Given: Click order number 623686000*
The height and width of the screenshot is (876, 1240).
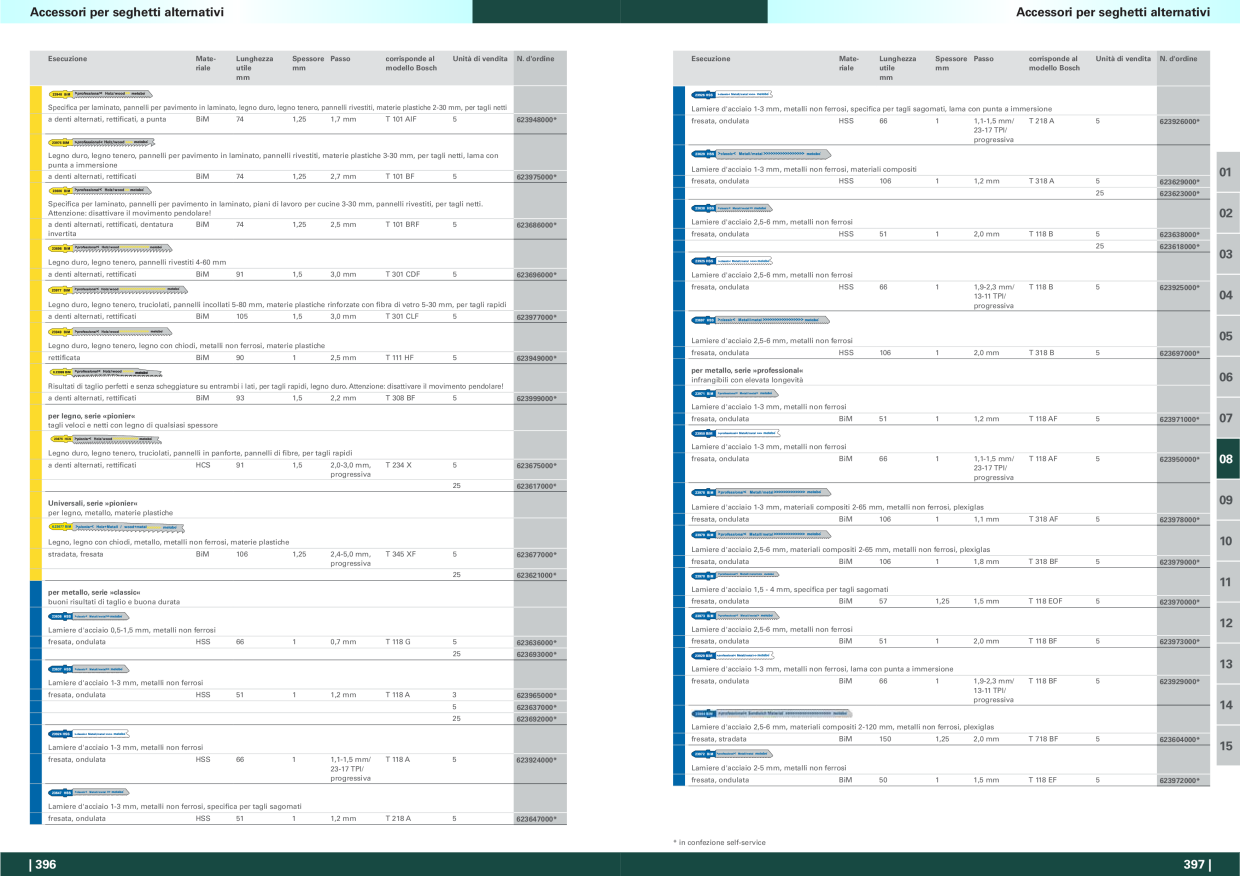Looking at the screenshot, I should pyautogui.click(x=536, y=225).
